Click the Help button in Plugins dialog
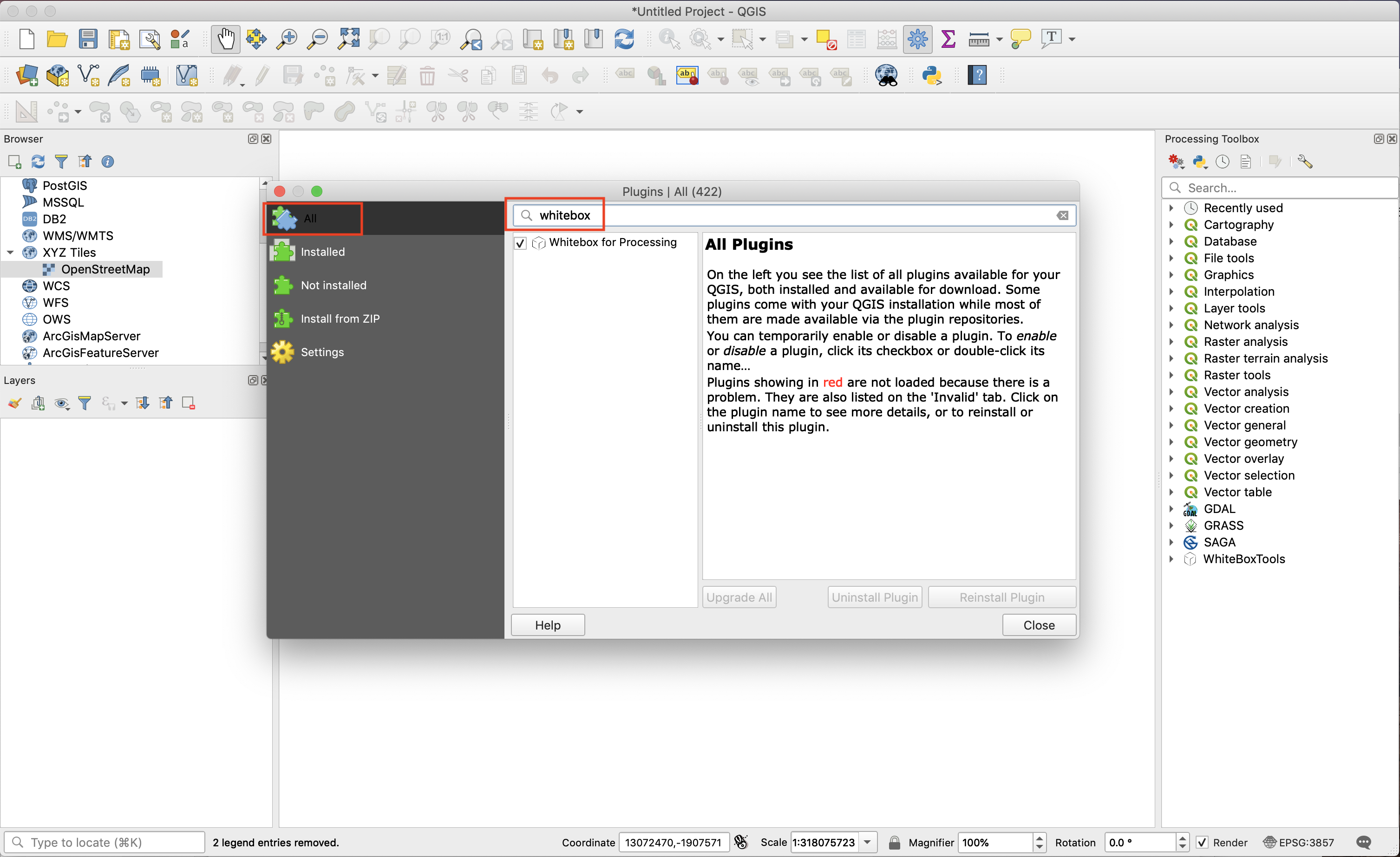 pos(548,625)
